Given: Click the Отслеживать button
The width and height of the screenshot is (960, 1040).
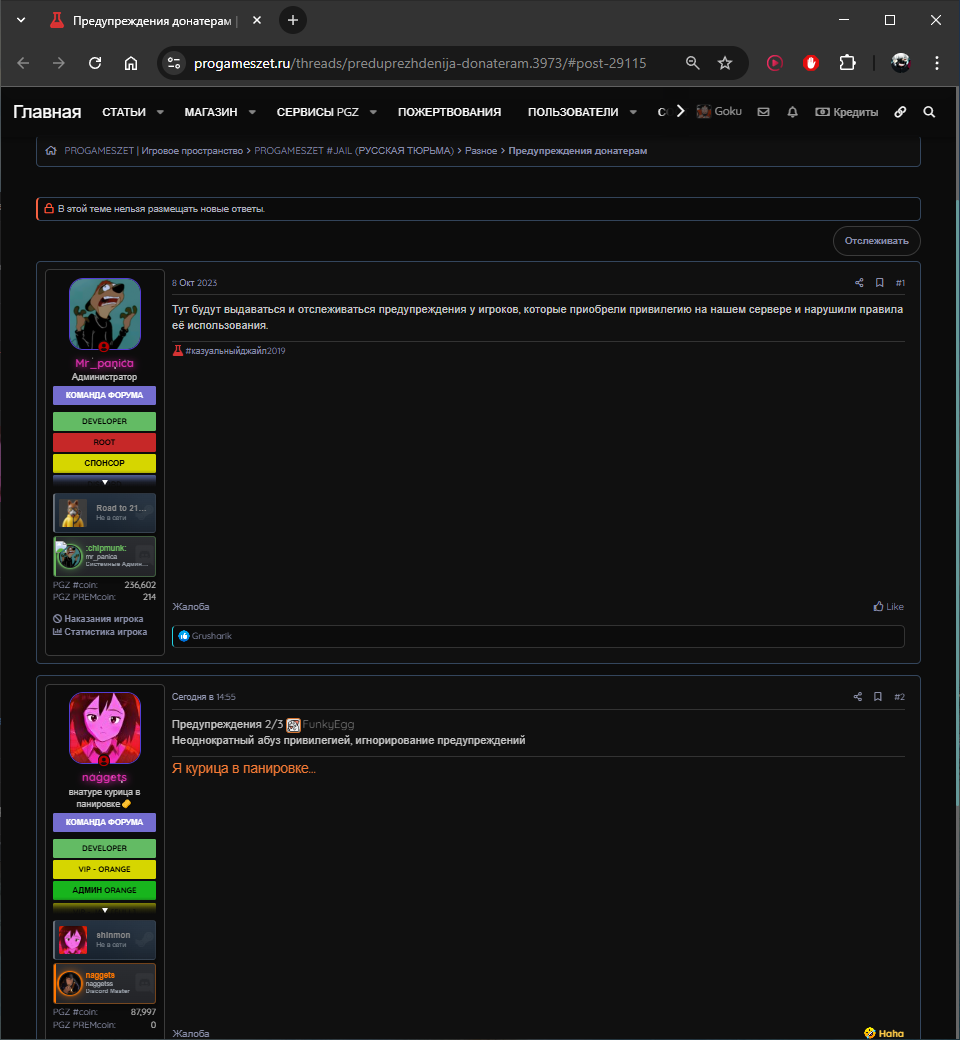Looking at the screenshot, I should [x=876, y=241].
